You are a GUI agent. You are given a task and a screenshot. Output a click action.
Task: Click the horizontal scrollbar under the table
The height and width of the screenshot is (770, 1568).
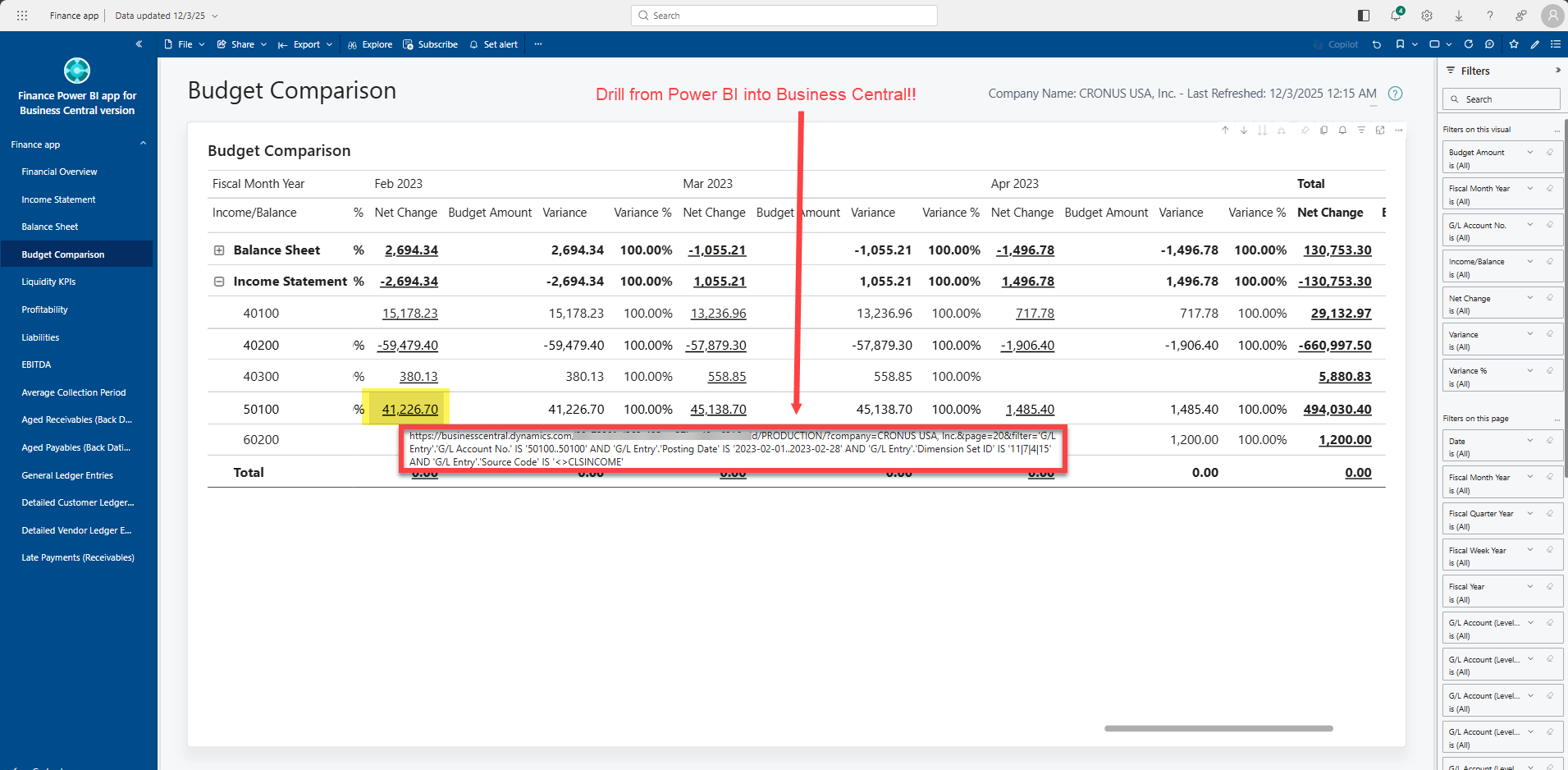coord(1218,728)
